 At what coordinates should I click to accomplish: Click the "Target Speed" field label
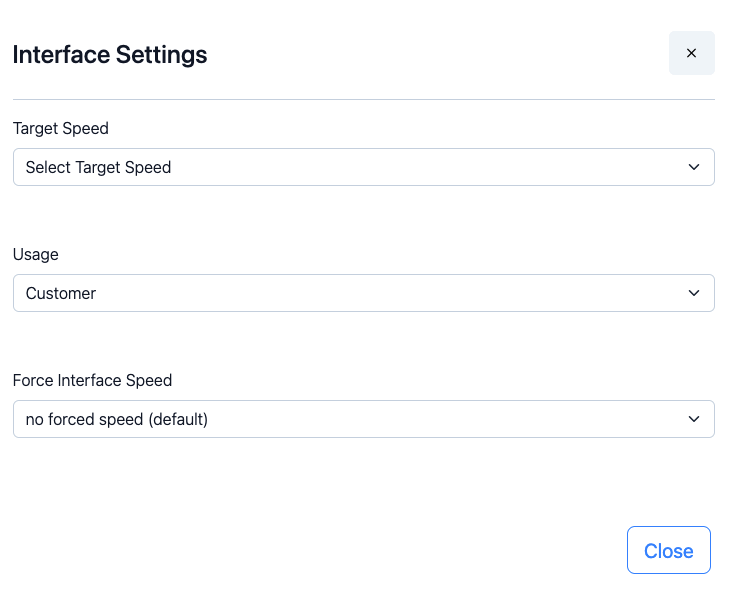point(61,128)
